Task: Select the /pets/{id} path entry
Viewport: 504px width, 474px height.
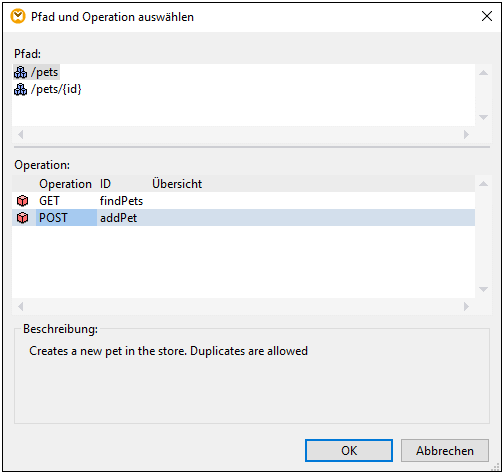Action: coord(48,89)
